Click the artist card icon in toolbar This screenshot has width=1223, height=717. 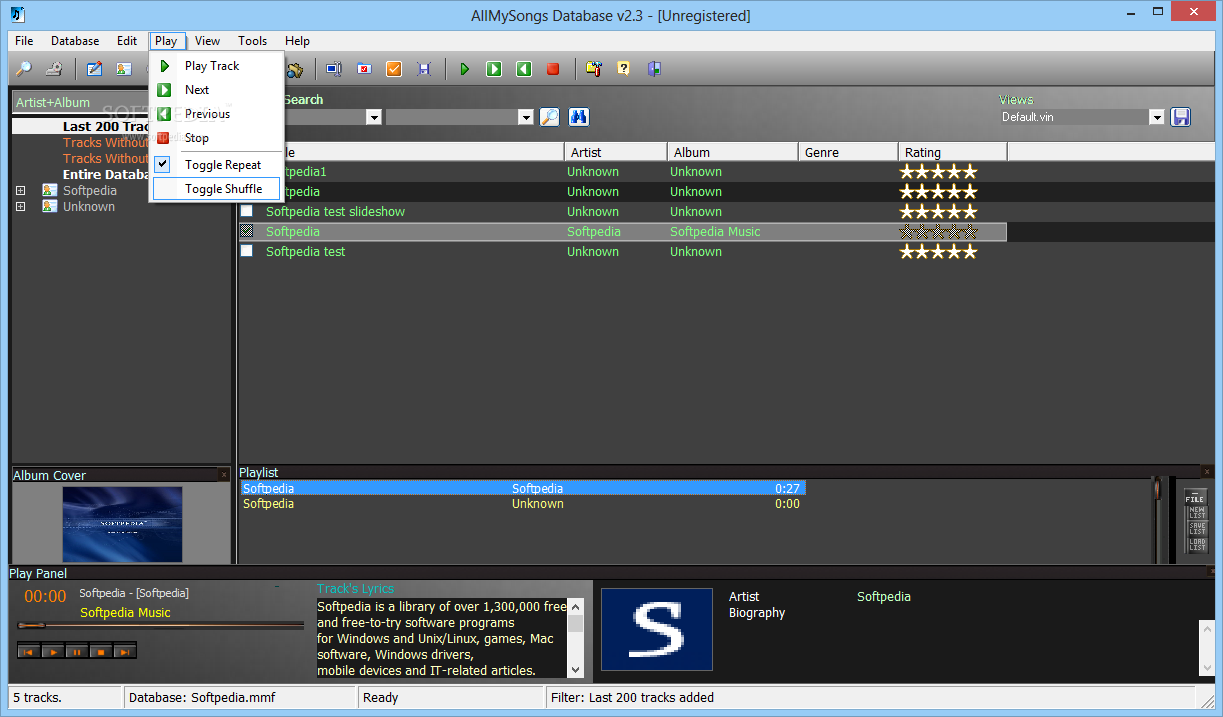pyautogui.click(x=124, y=69)
